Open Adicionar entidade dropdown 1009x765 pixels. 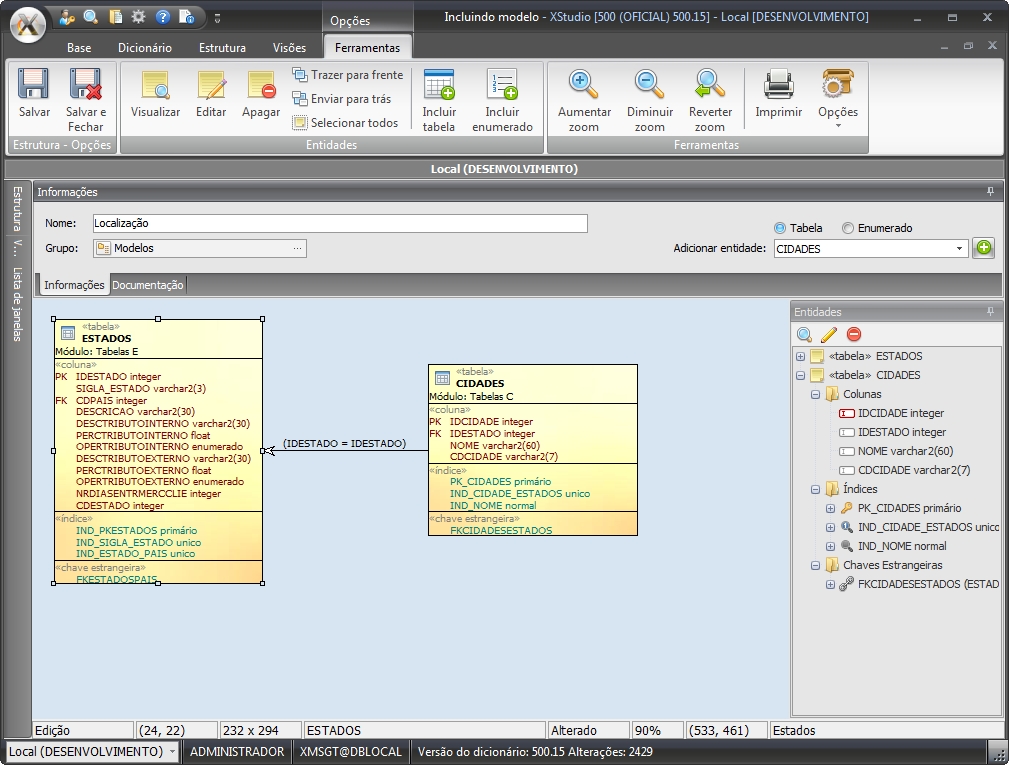point(959,249)
